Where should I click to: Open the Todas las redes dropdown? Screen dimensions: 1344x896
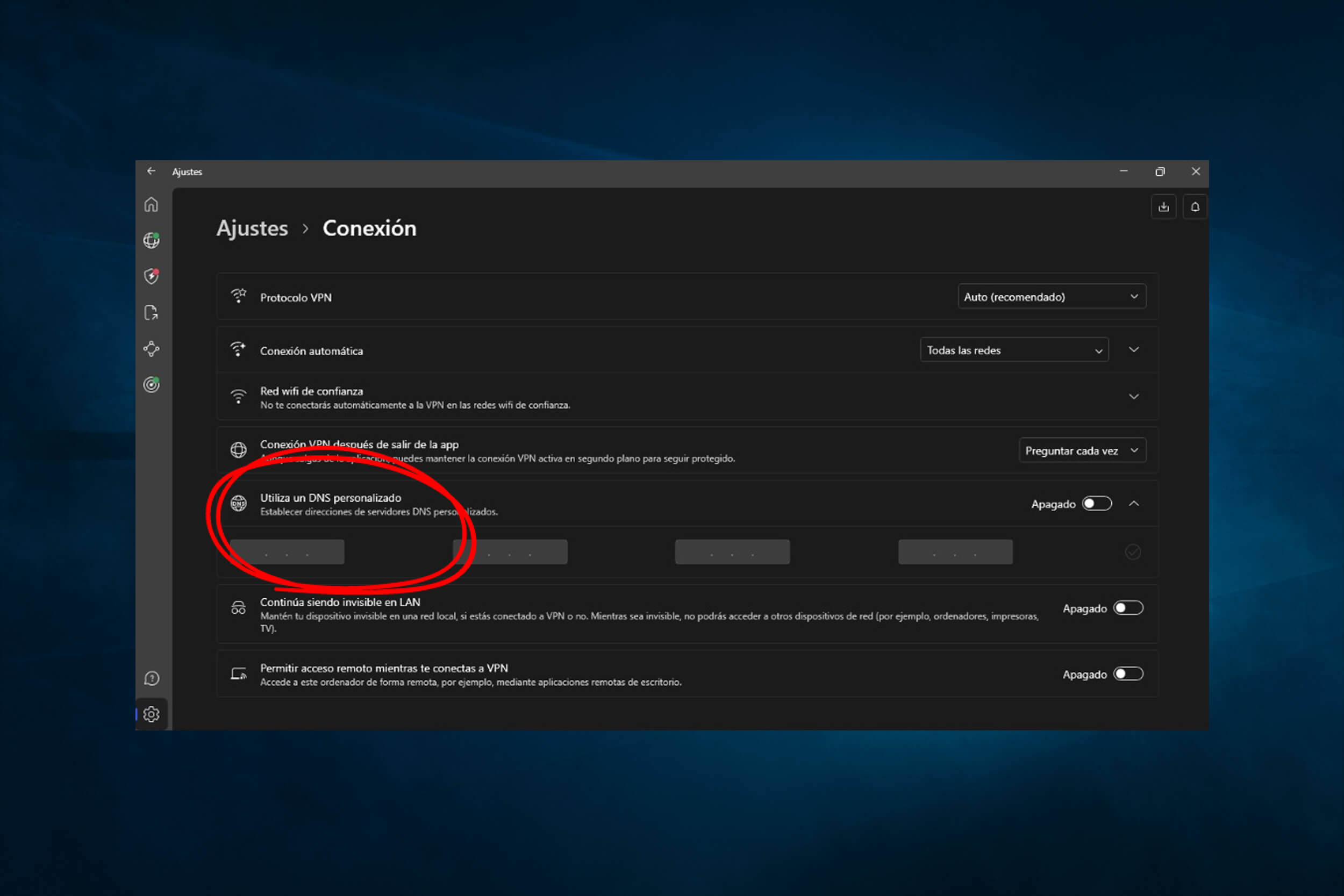pos(1014,350)
